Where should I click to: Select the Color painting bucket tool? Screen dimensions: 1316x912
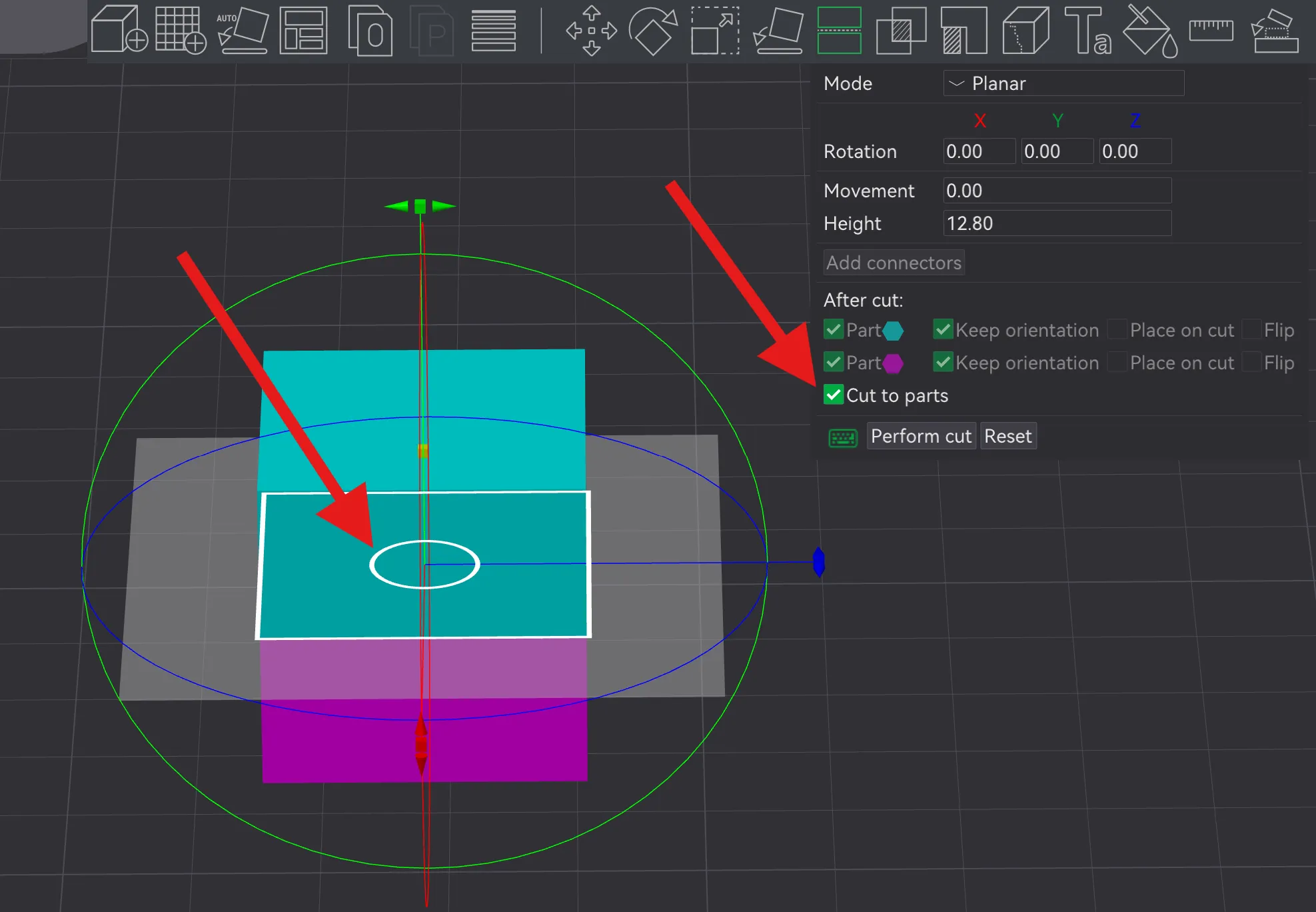(1149, 30)
